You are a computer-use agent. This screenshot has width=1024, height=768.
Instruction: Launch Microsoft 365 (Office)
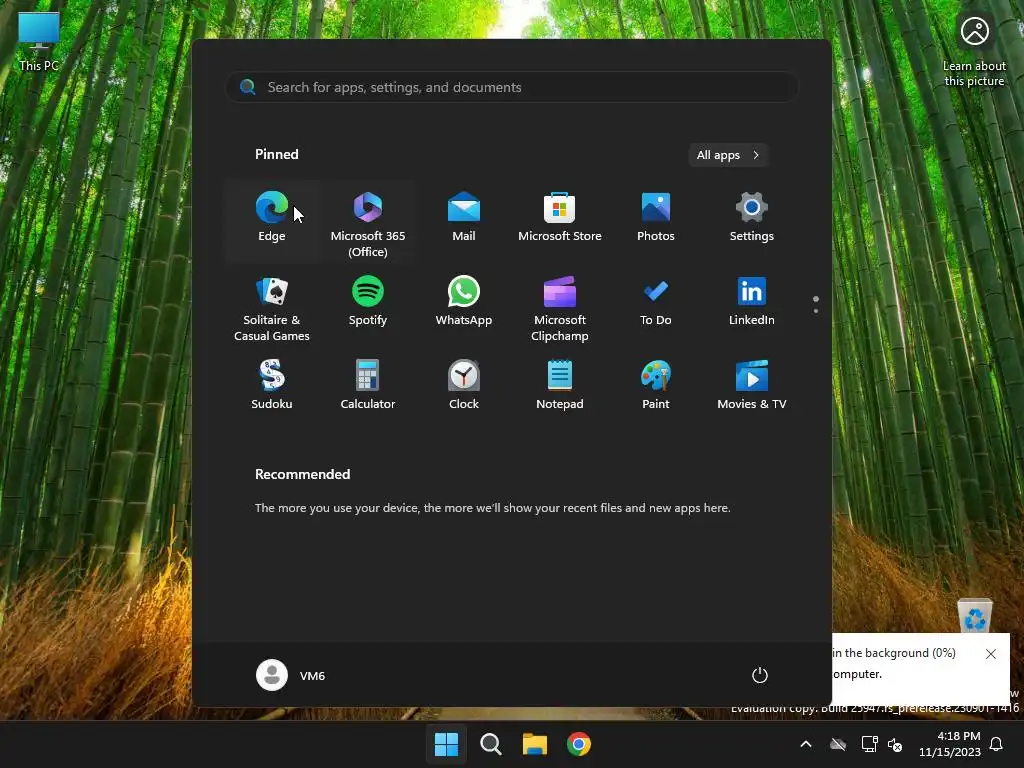[x=368, y=221]
